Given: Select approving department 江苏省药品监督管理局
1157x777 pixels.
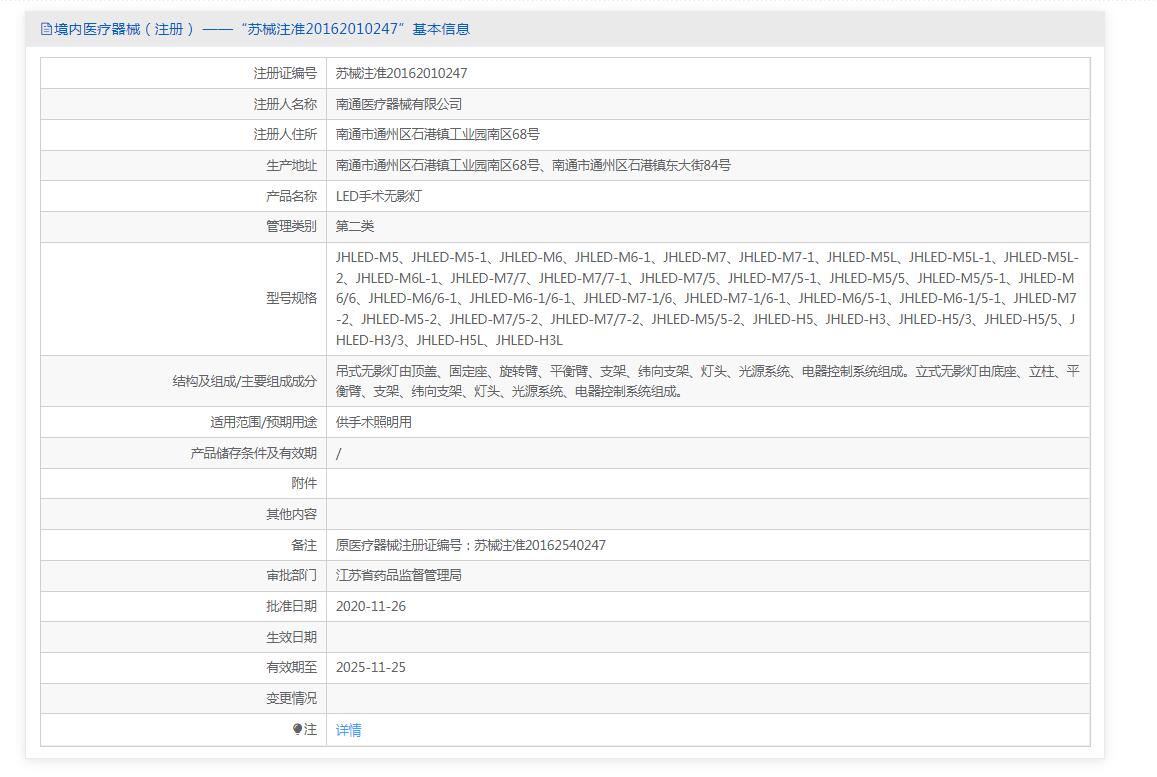Looking at the screenshot, I should click(398, 576).
